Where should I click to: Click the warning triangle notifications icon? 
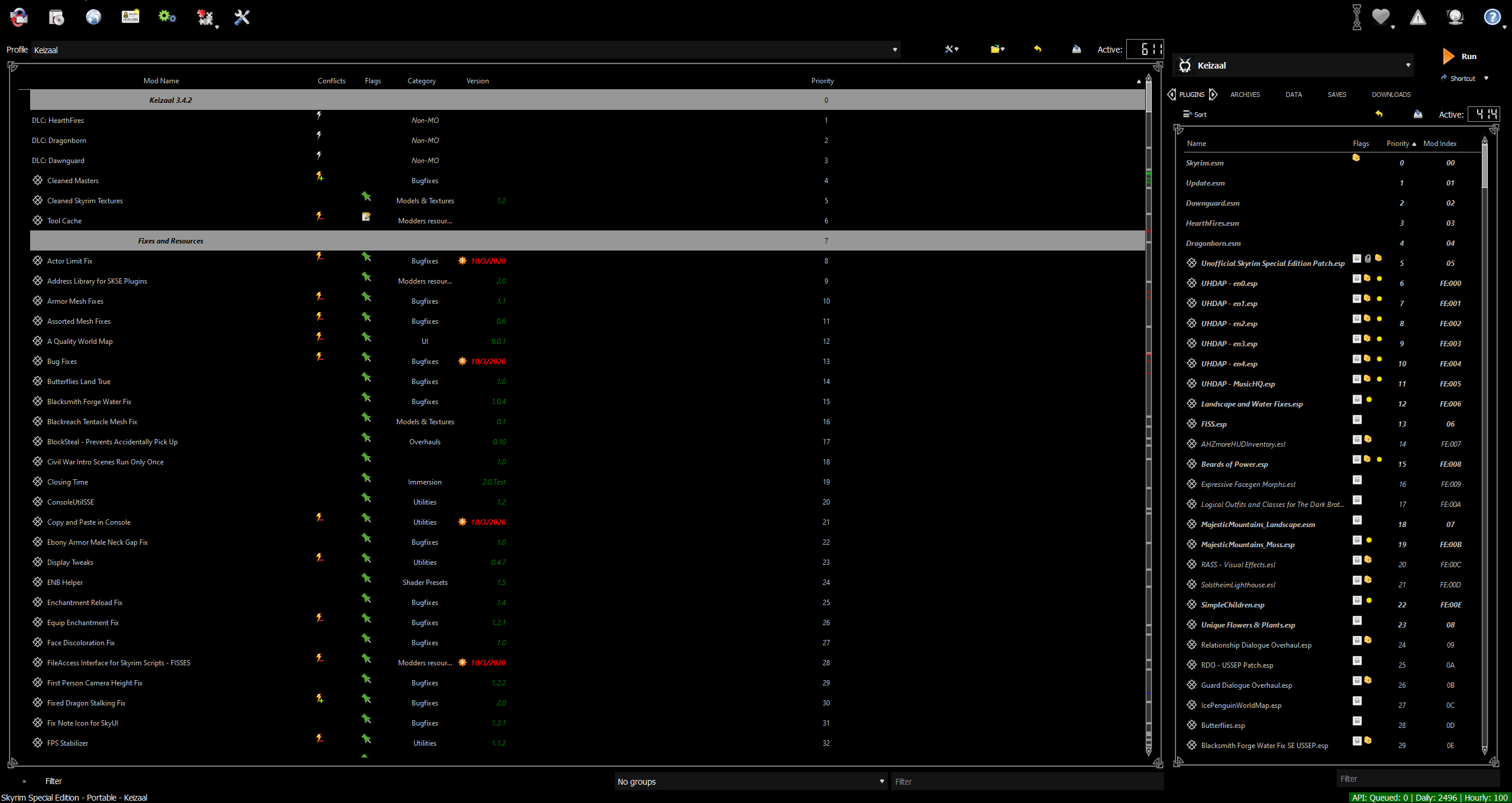click(1417, 18)
